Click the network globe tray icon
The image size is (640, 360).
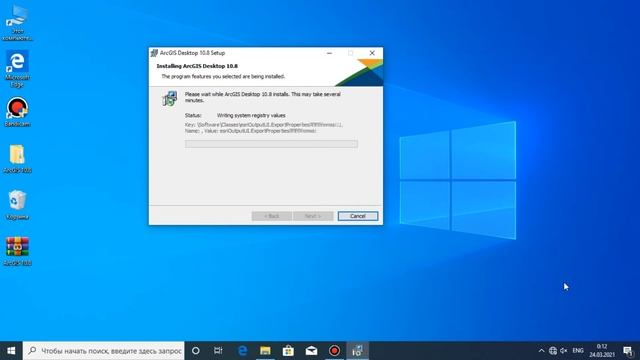coord(553,351)
